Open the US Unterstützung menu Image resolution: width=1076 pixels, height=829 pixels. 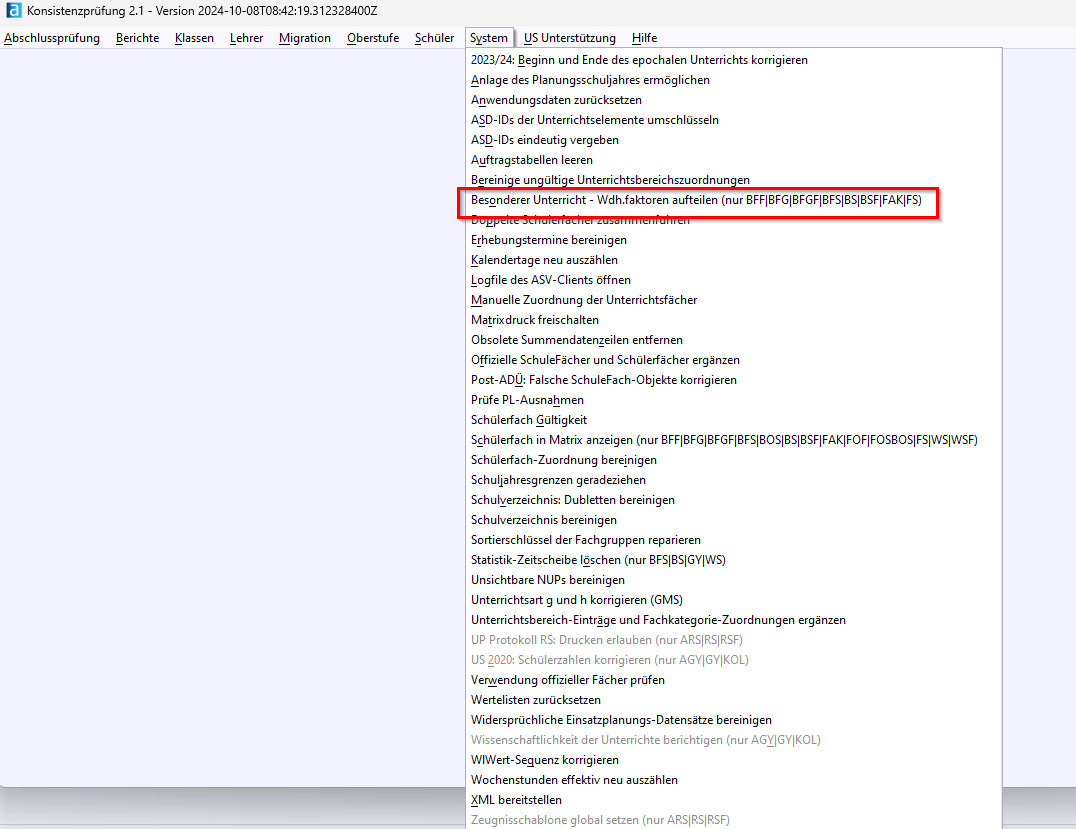point(570,38)
